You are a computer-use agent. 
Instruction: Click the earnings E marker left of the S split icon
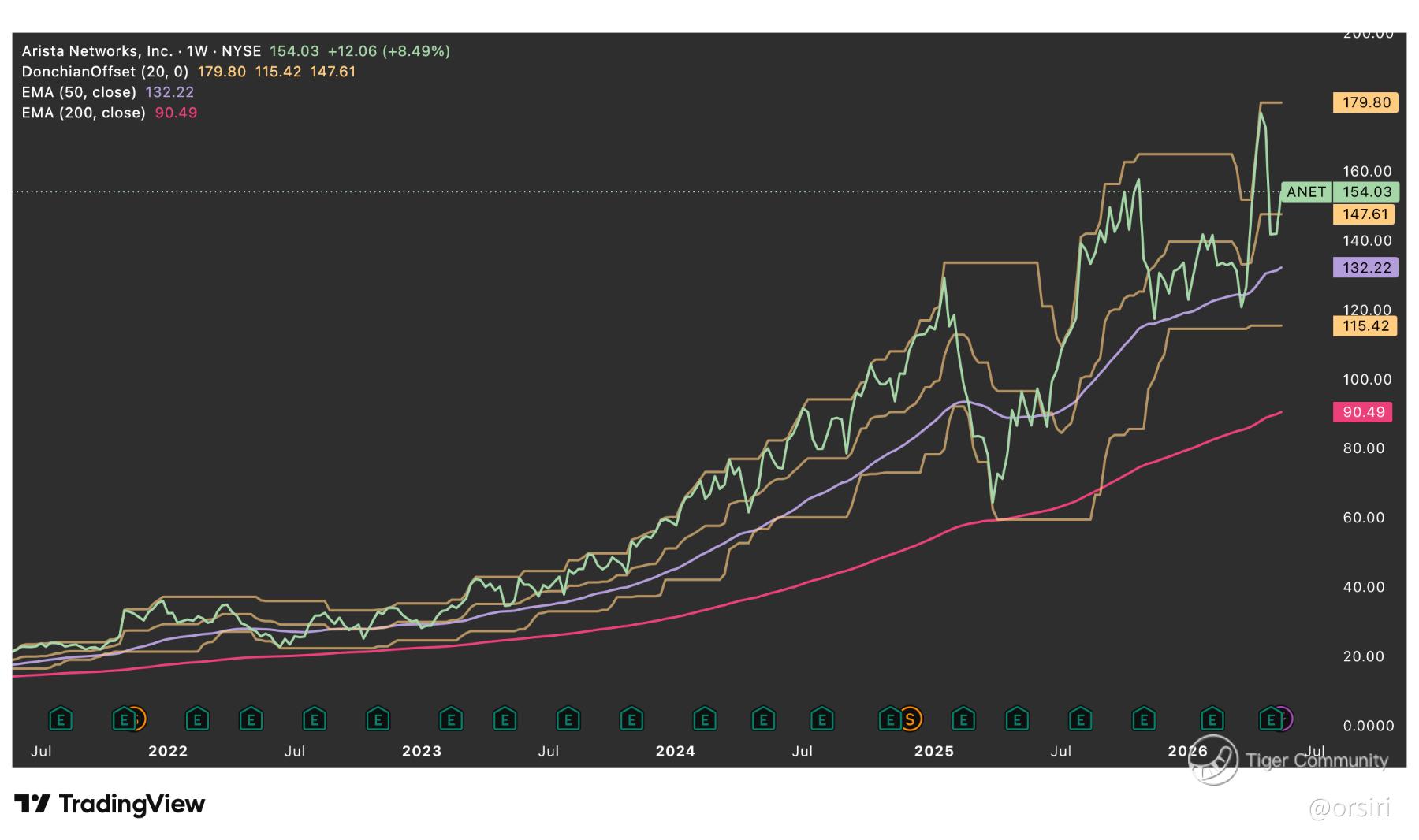pyautogui.click(x=890, y=719)
